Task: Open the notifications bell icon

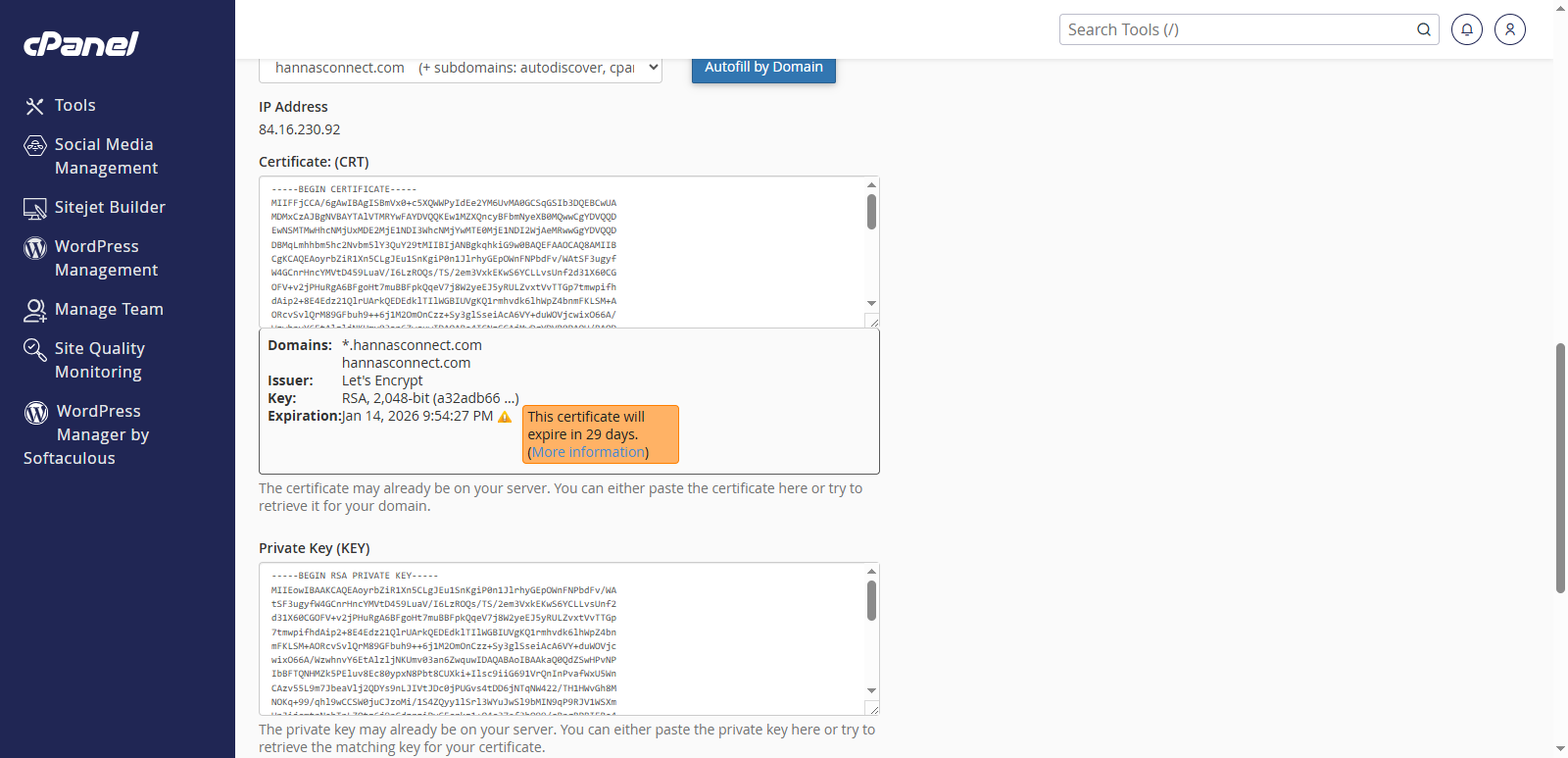Action: [1466, 29]
